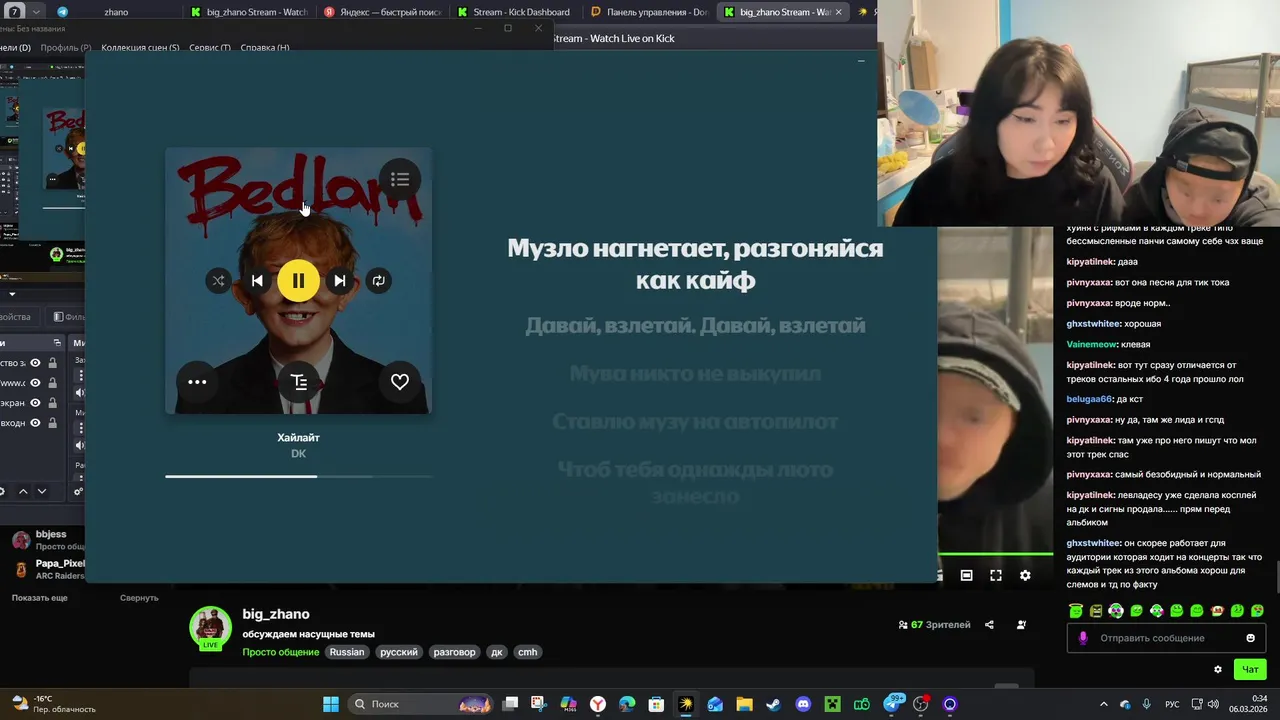Close the active big_zhano Stream tab
Image resolution: width=1280 pixels, height=720 pixels.
(x=838, y=12)
